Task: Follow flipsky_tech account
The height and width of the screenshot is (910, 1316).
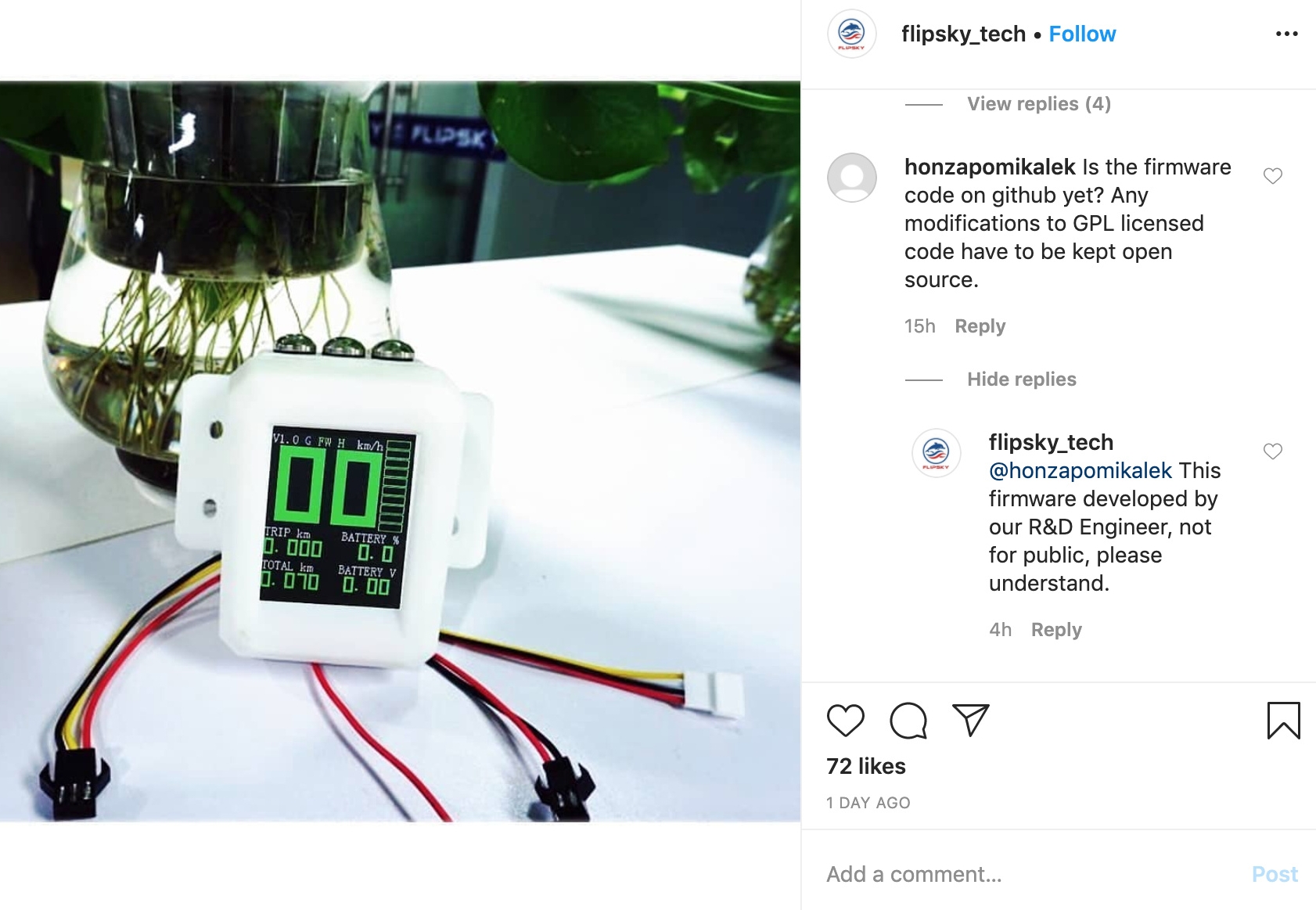Action: pyautogui.click(x=1082, y=34)
